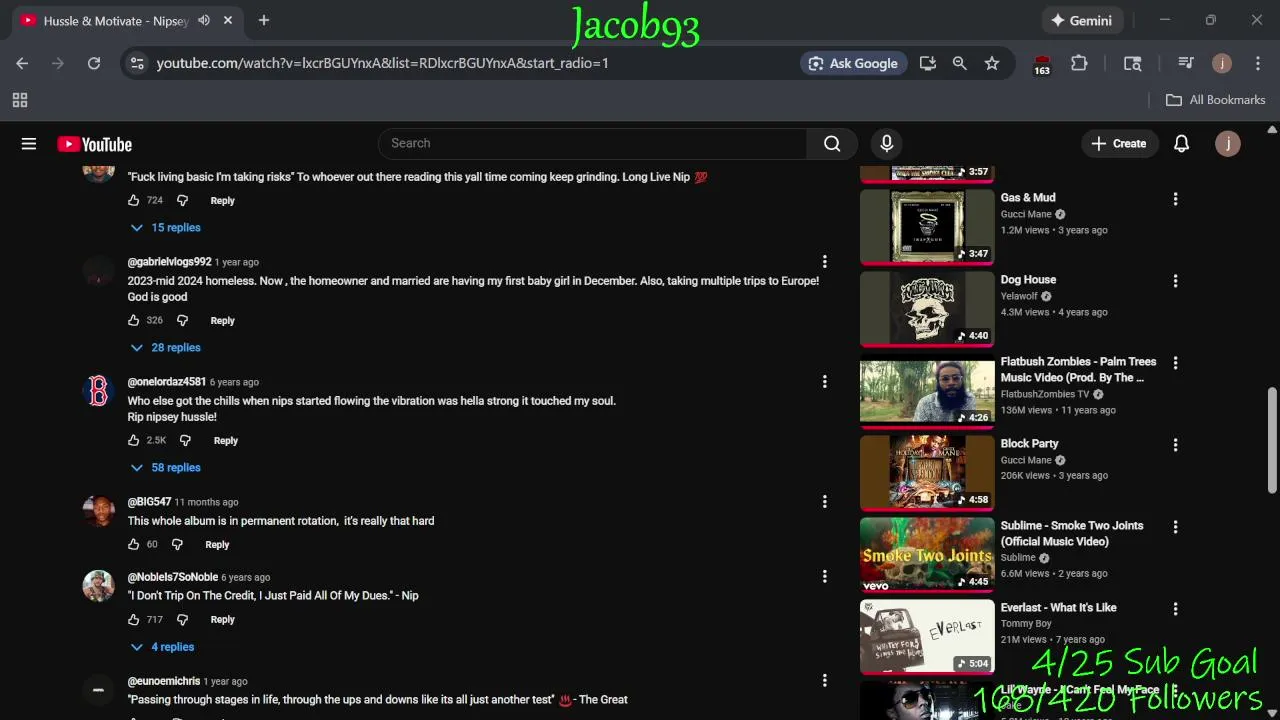The height and width of the screenshot is (720, 1280).
Task: Reload the page in browser
Action: coord(94,63)
